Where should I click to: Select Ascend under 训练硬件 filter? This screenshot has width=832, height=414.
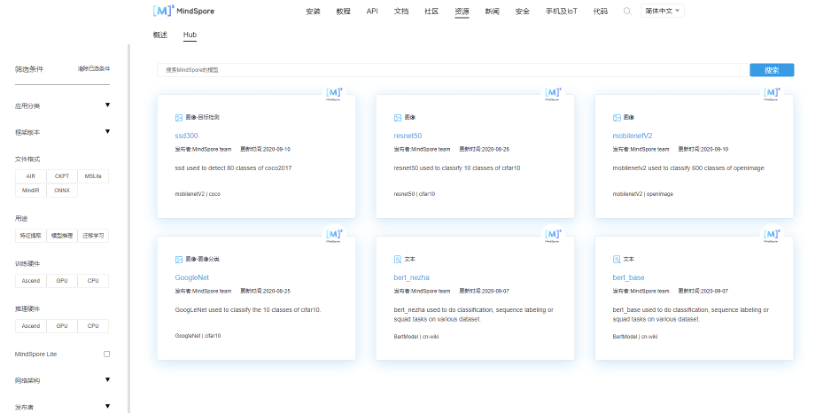tap(31, 281)
